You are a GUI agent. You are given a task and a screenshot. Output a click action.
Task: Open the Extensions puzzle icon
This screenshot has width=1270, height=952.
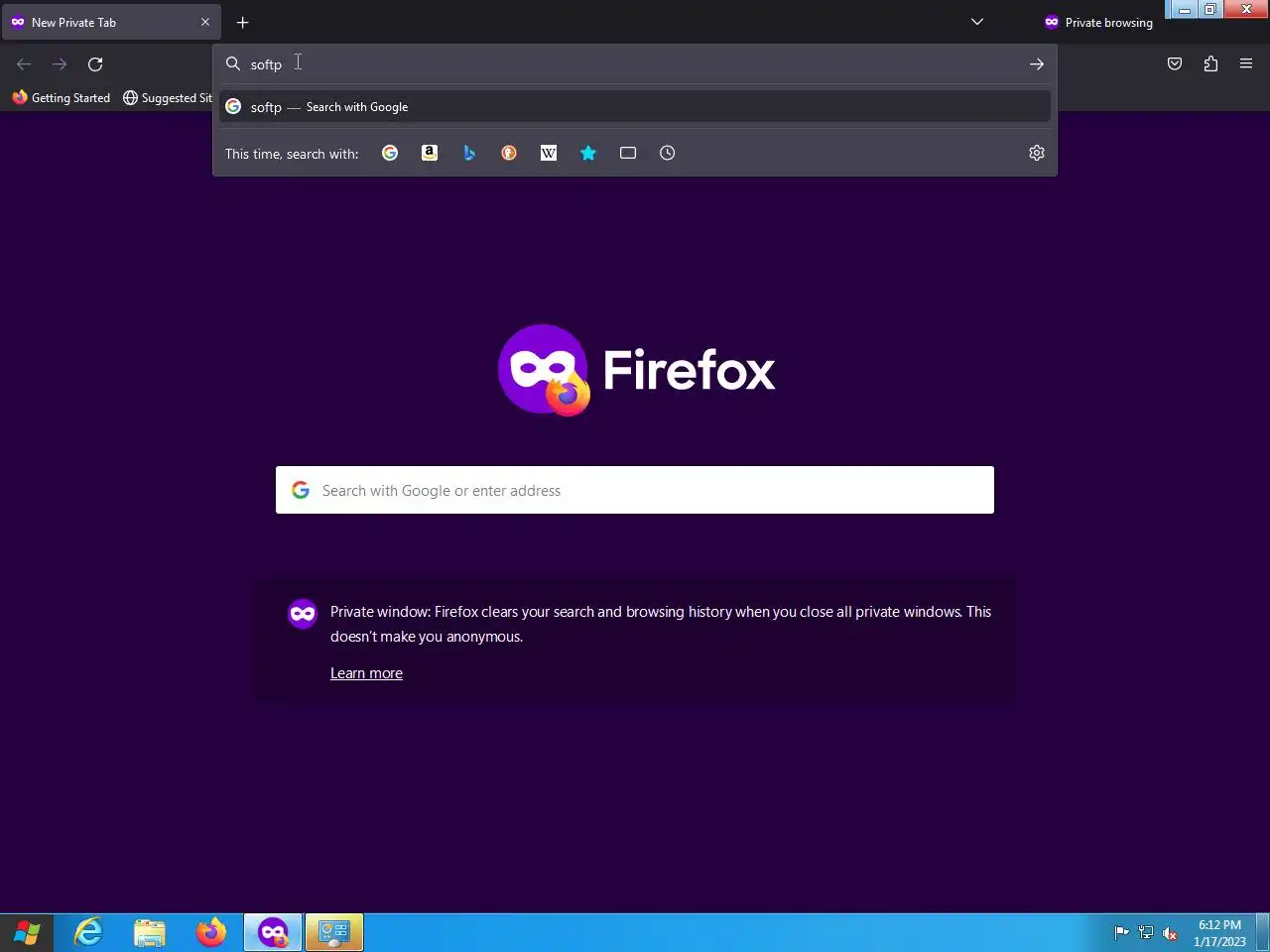(x=1210, y=64)
